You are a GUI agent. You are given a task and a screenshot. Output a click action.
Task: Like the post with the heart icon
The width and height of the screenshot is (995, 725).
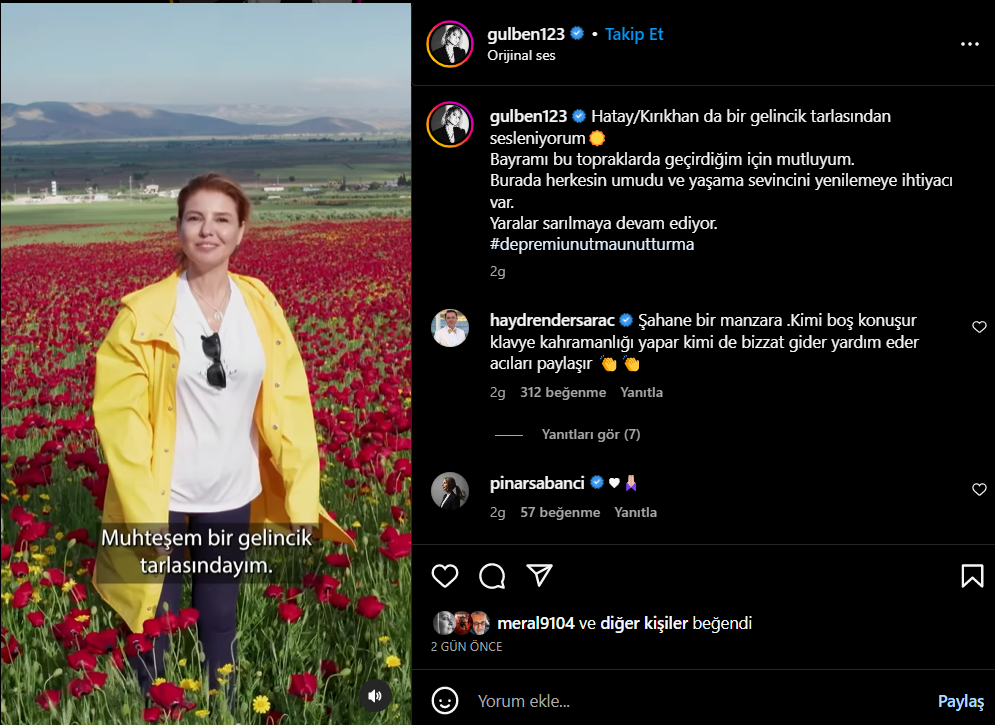[x=445, y=576]
